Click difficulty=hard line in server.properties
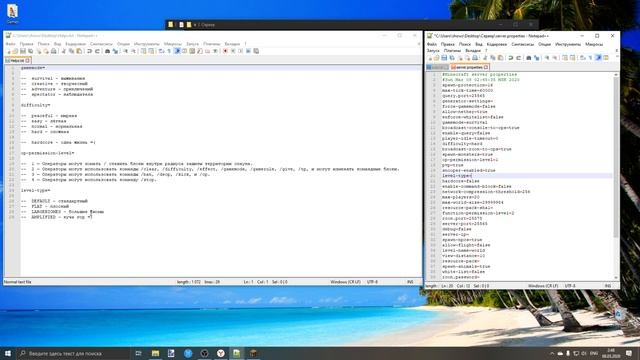Image resolution: width=640 pixels, height=360 pixels. 462,144
